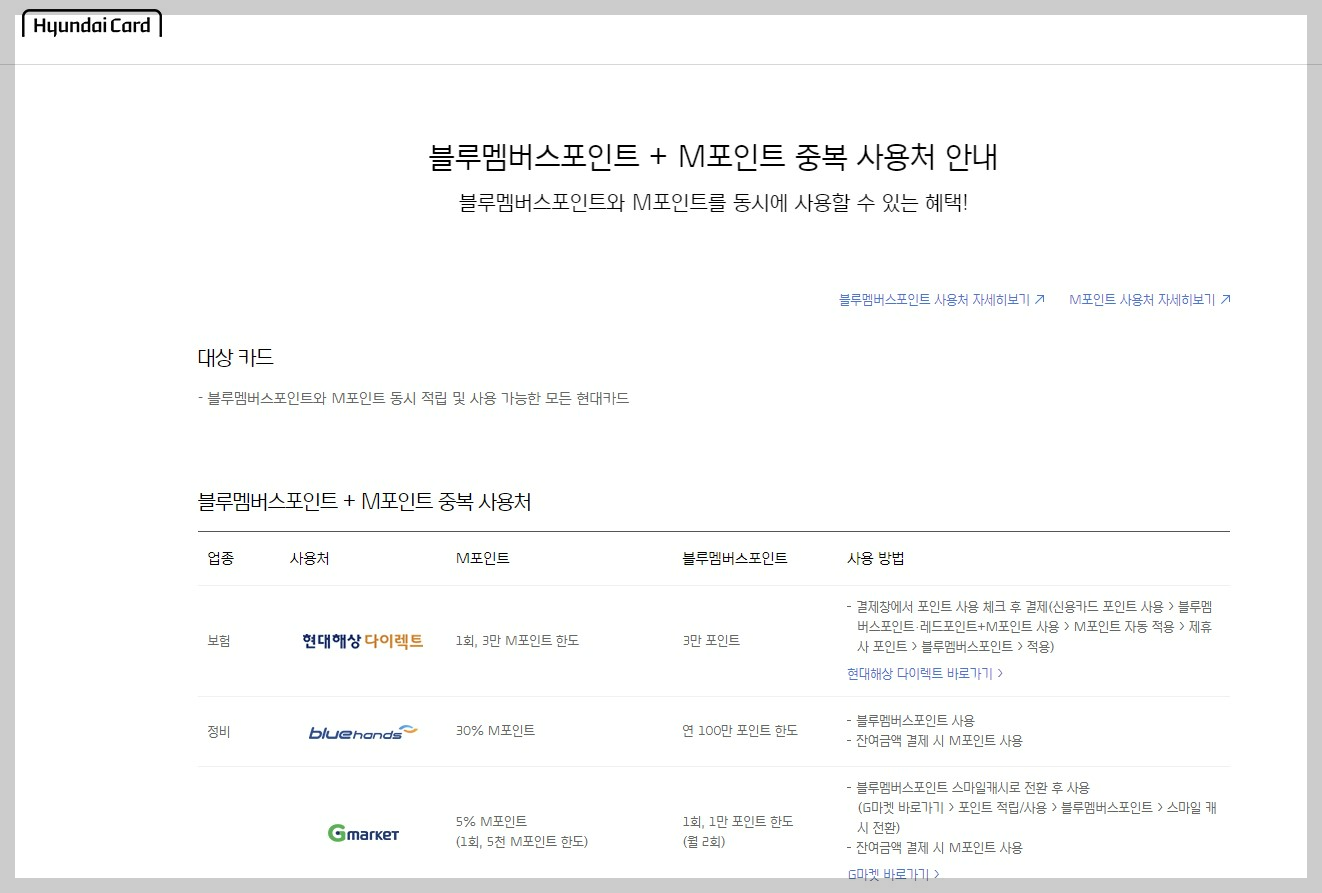The width and height of the screenshot is (1322, 893).
Task: Click the M포인트 column header
Action: [482, 558]
